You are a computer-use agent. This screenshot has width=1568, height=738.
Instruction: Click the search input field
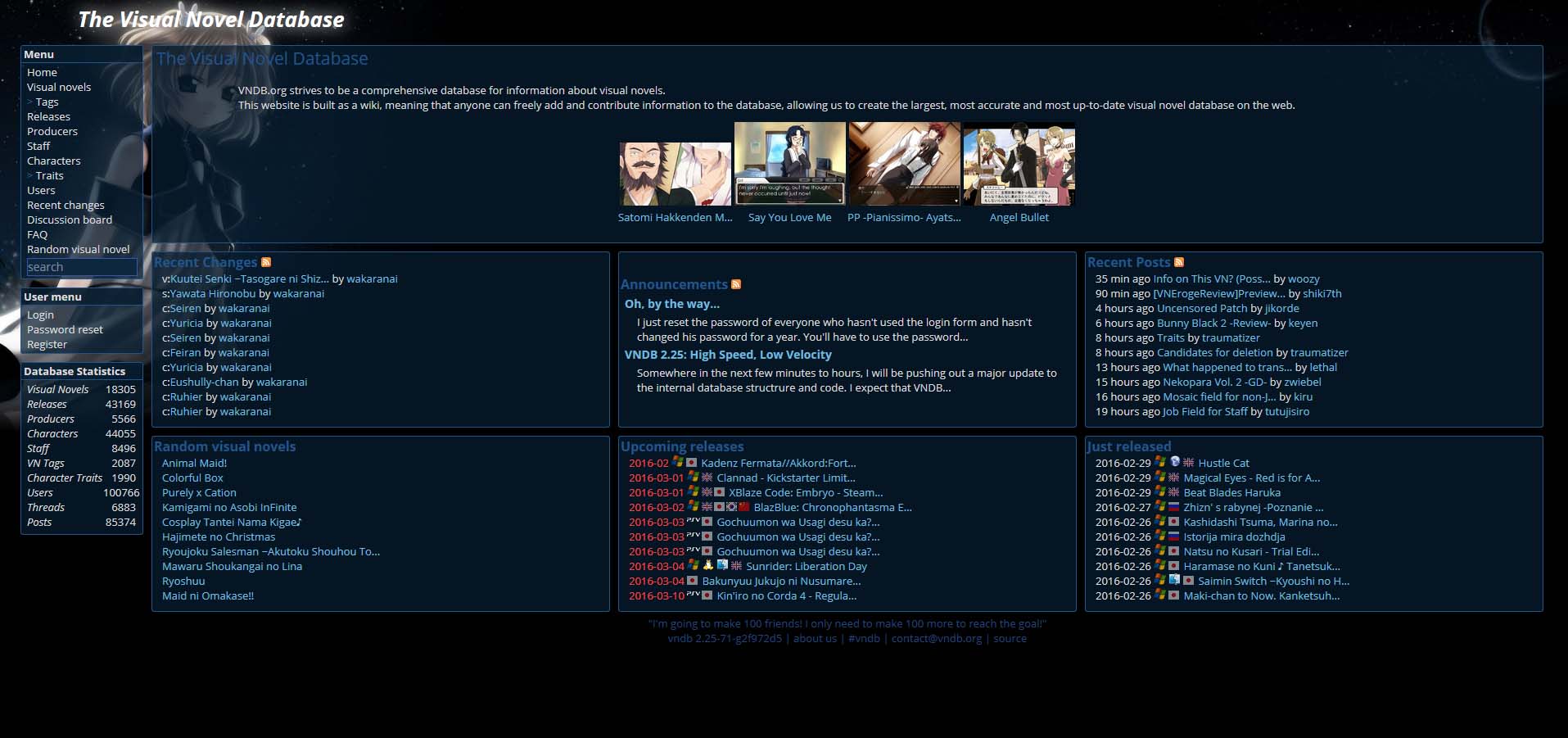coord(81,266)
